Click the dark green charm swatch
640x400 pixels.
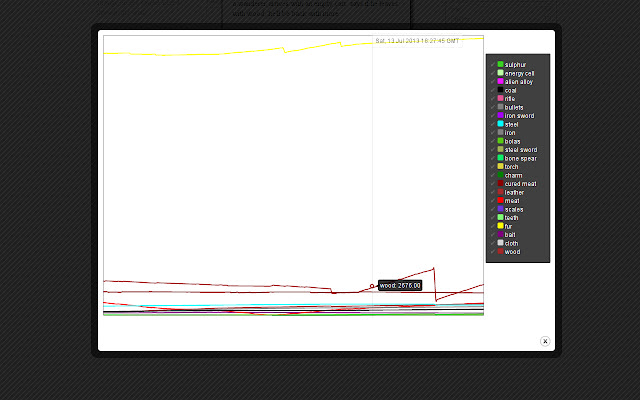click(500, 175)
